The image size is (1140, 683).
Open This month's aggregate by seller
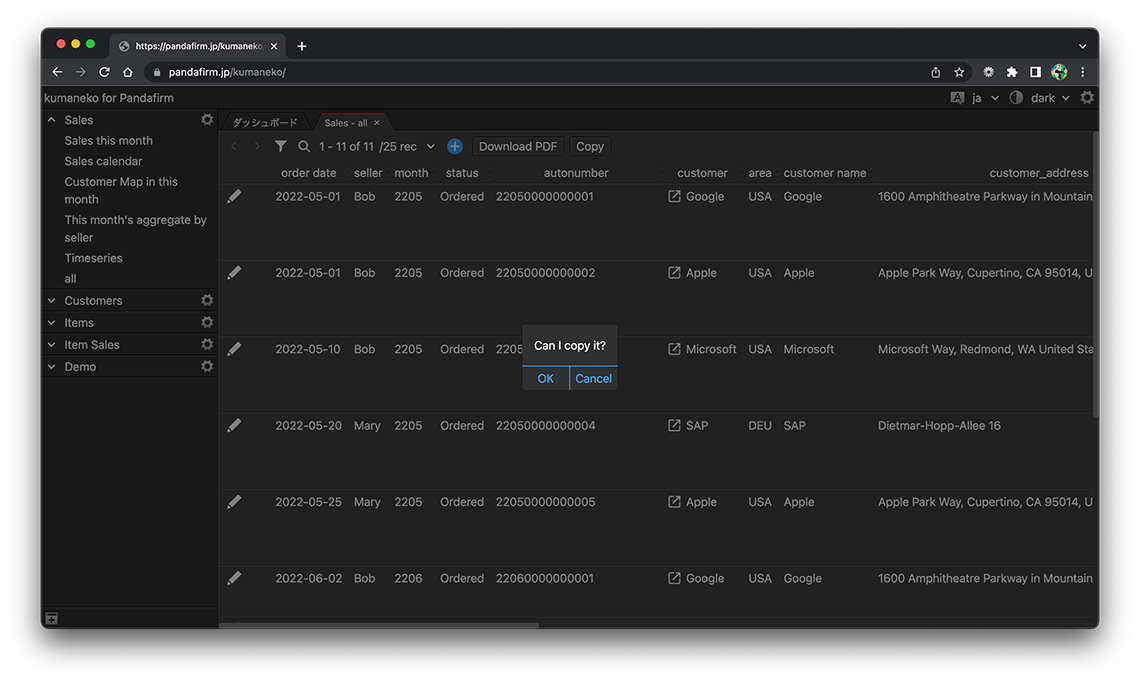pos(135,228)
